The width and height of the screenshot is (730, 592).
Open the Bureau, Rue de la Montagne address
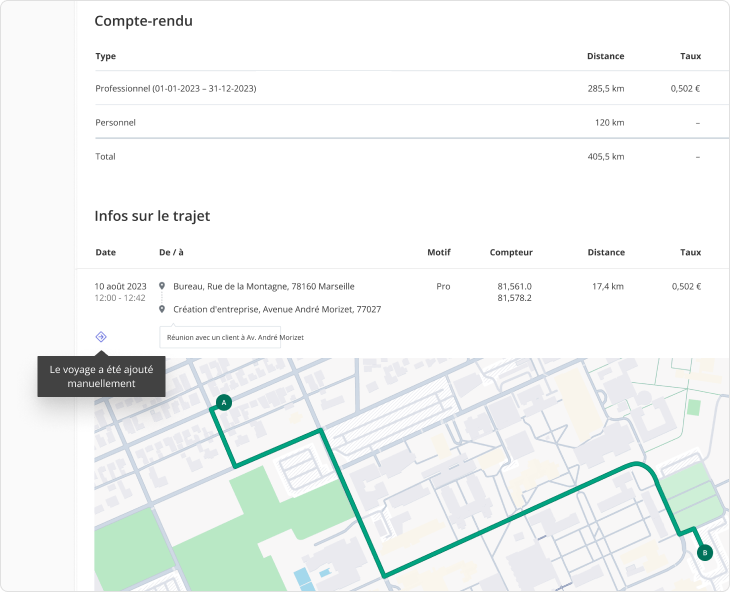pyautogui.click(x=263, y=286)
